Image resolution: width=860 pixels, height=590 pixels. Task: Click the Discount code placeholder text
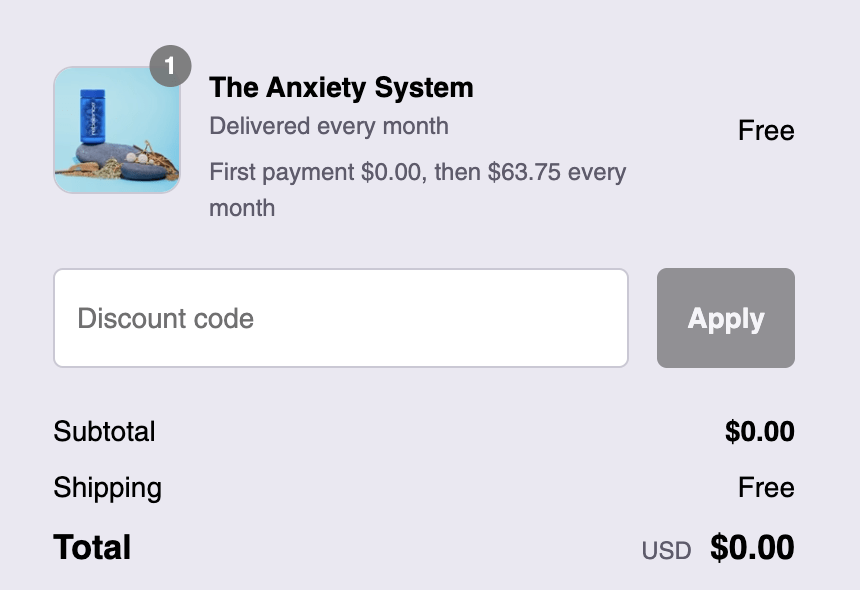pyautogui.click(x=165, y=319)
